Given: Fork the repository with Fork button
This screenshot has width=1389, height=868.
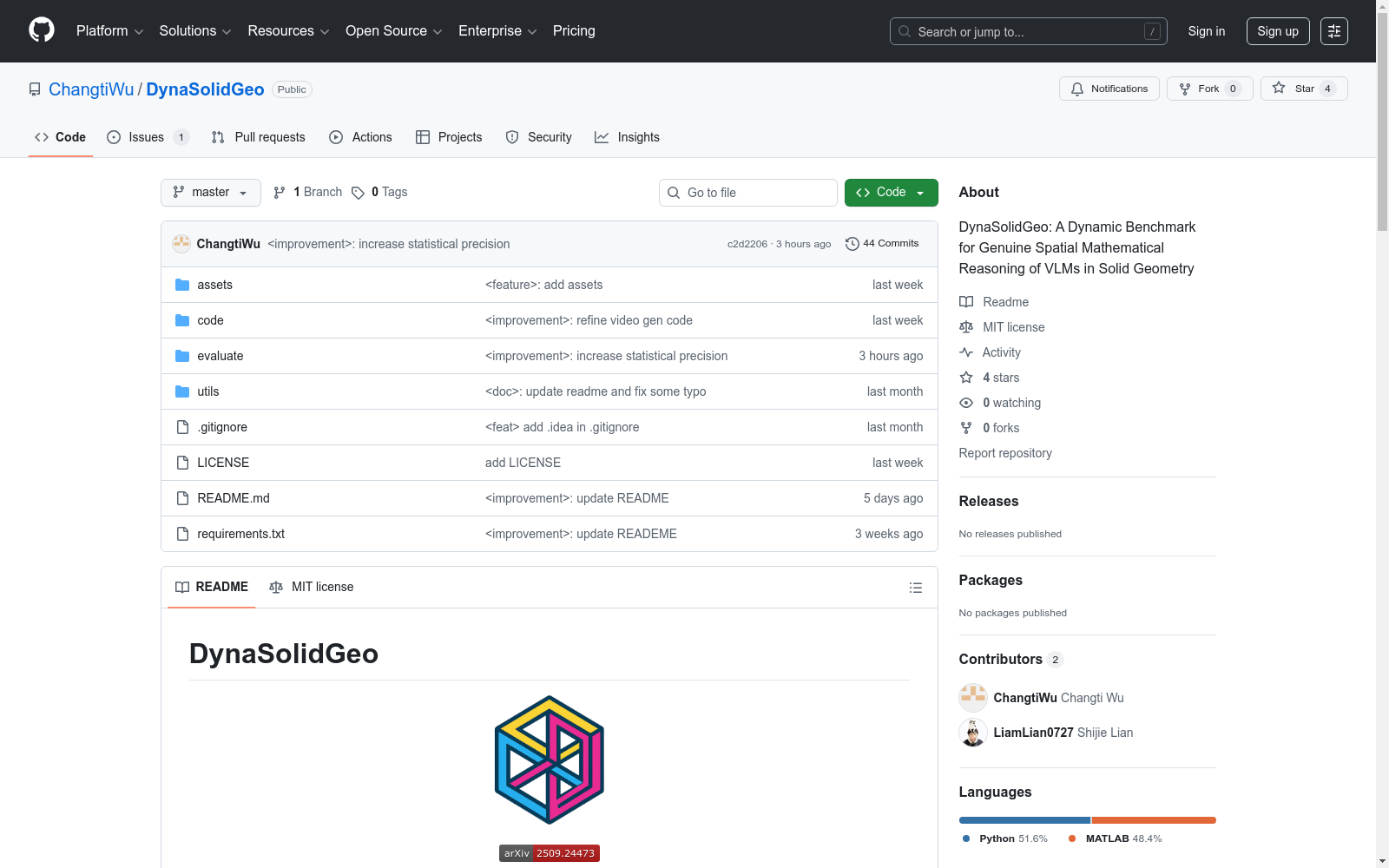Looking at the screenshot, I should [1210, 89].
